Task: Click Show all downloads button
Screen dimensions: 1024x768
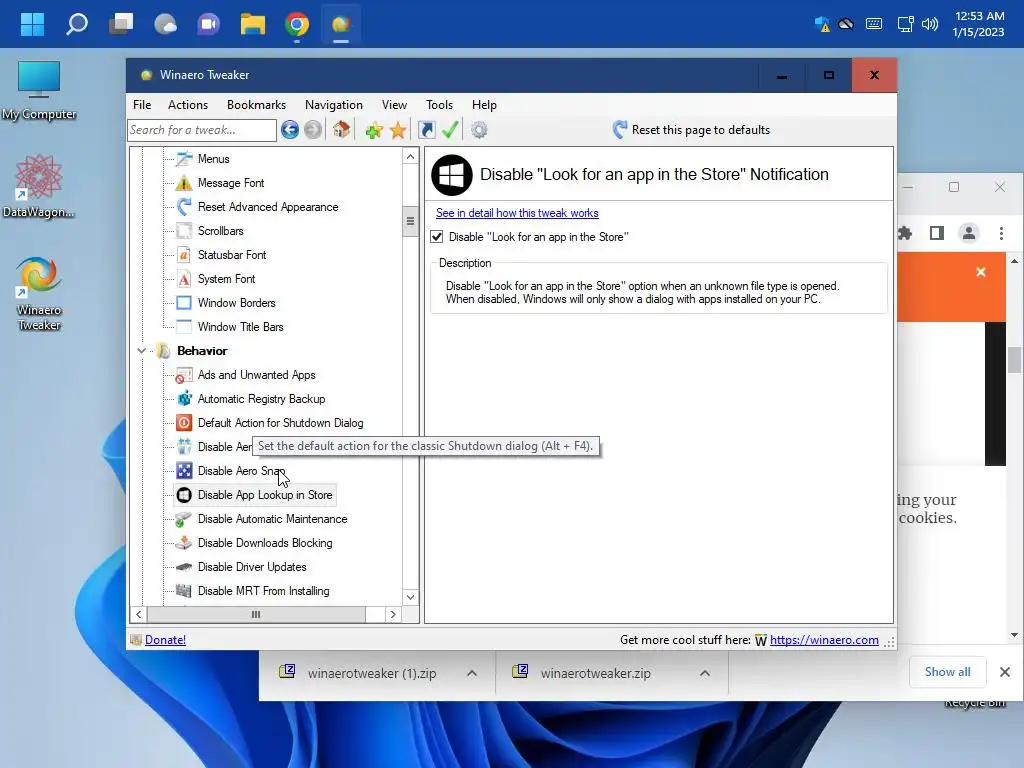Action: click(x=947, y=672)
